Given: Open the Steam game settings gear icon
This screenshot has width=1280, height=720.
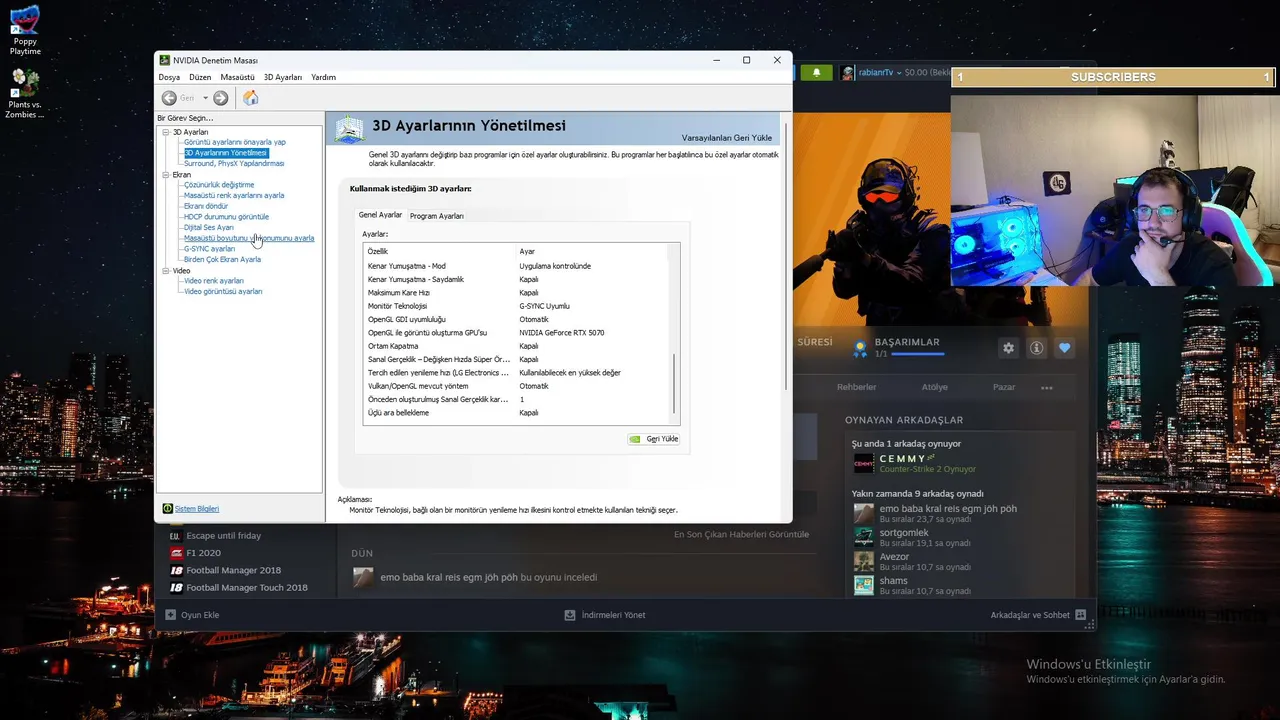Looking at the screenshot, I should [x=1008, y=348].
